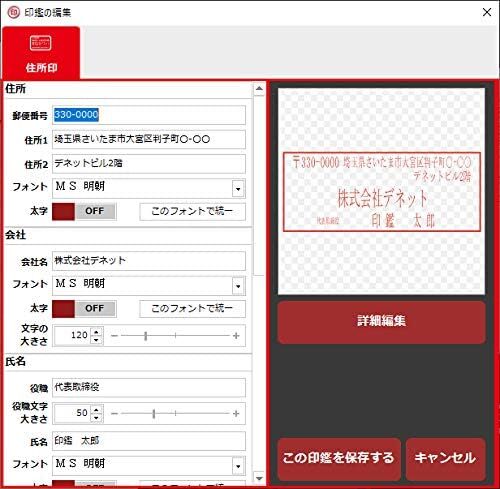The height and width of the screenshot is (489, 500).
Task: Open 住所 フォント dropdown
Action: point(238,189)
